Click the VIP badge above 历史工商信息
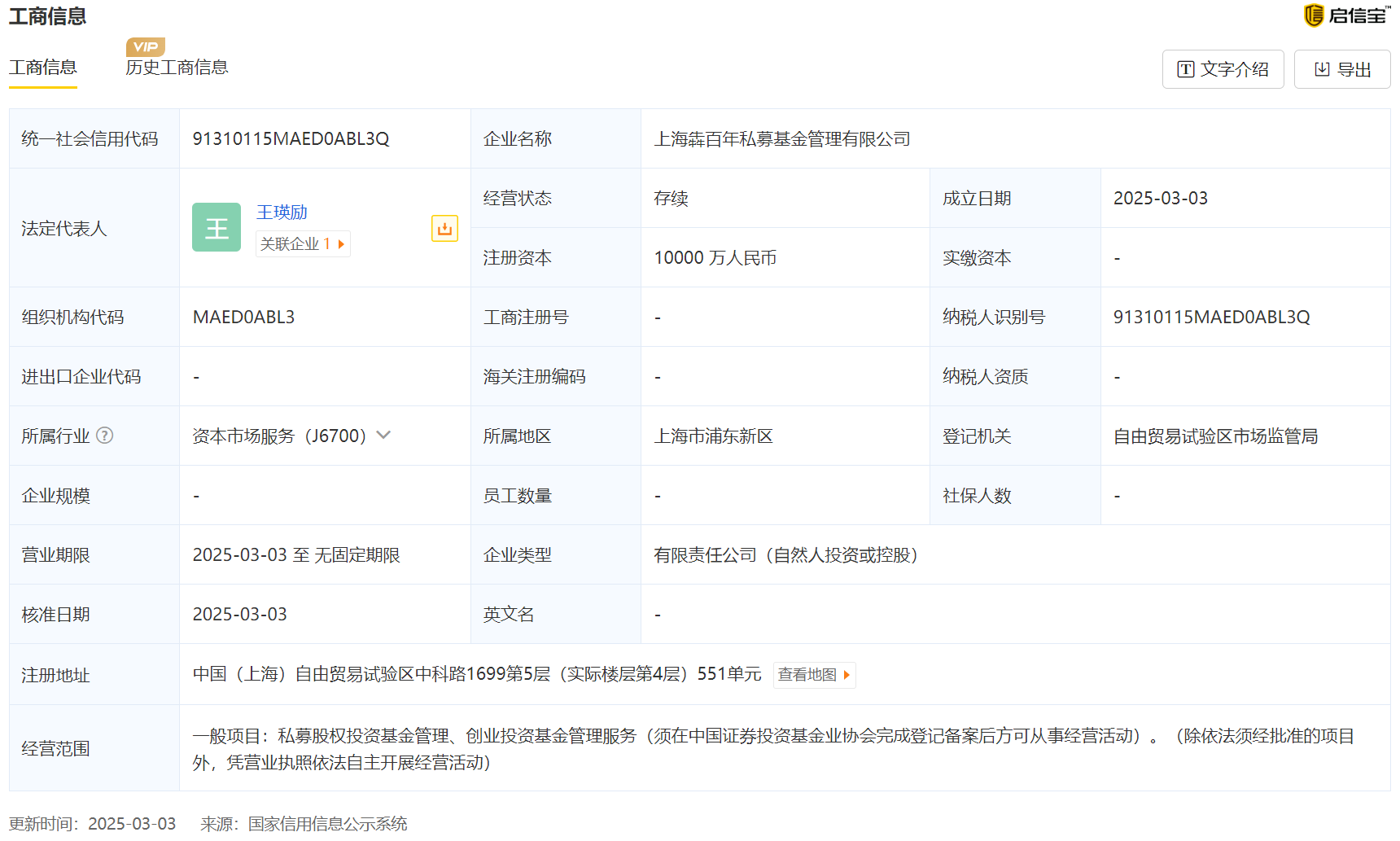This screenshot has height=841, width=1400. click(146, 46)
